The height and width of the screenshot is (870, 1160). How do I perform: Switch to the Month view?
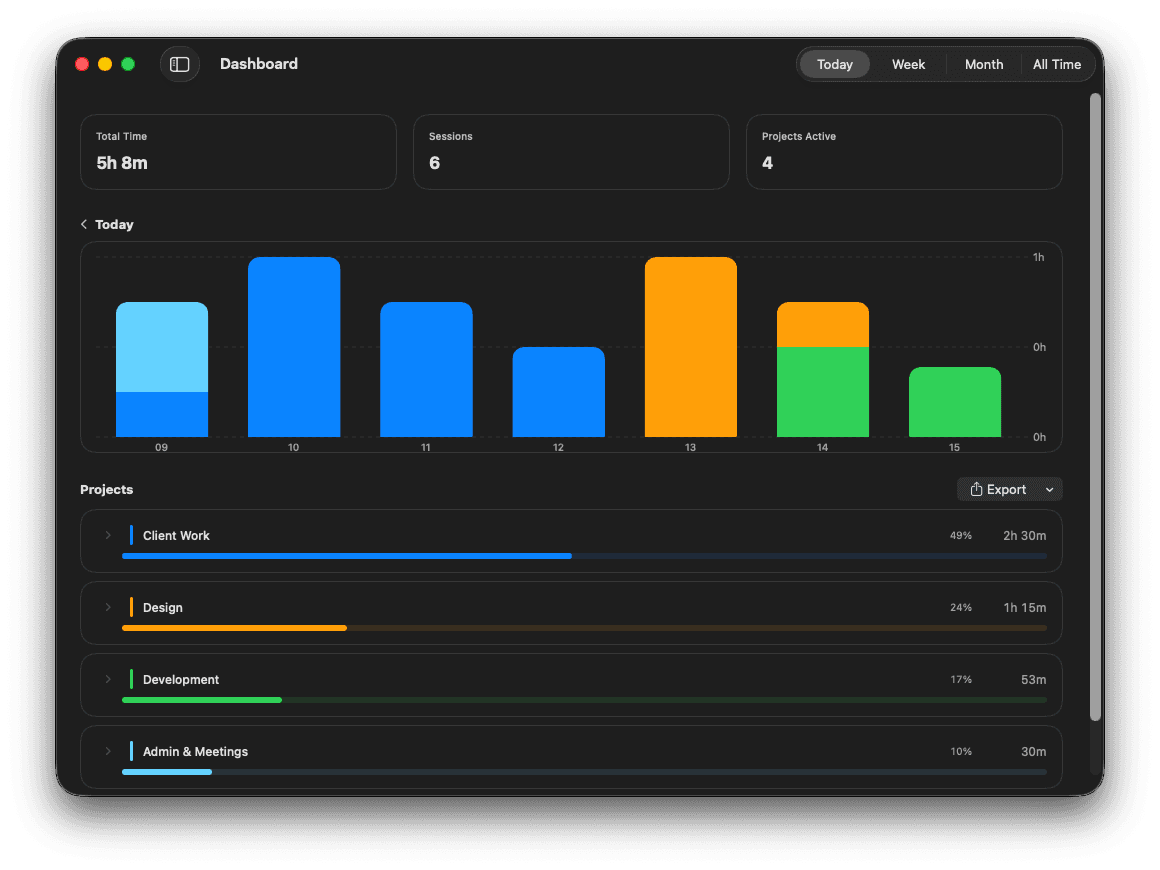(983, 64)
